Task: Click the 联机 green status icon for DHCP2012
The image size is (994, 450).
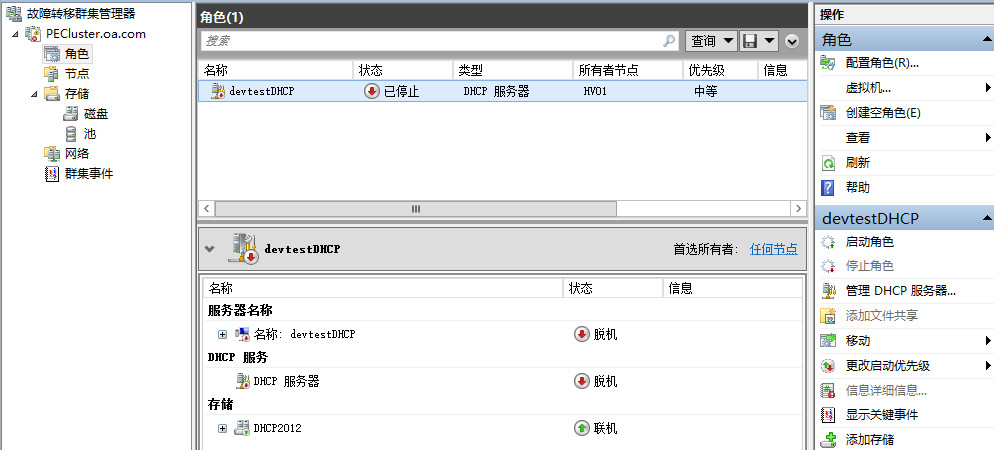Action: tap(581, 428)
